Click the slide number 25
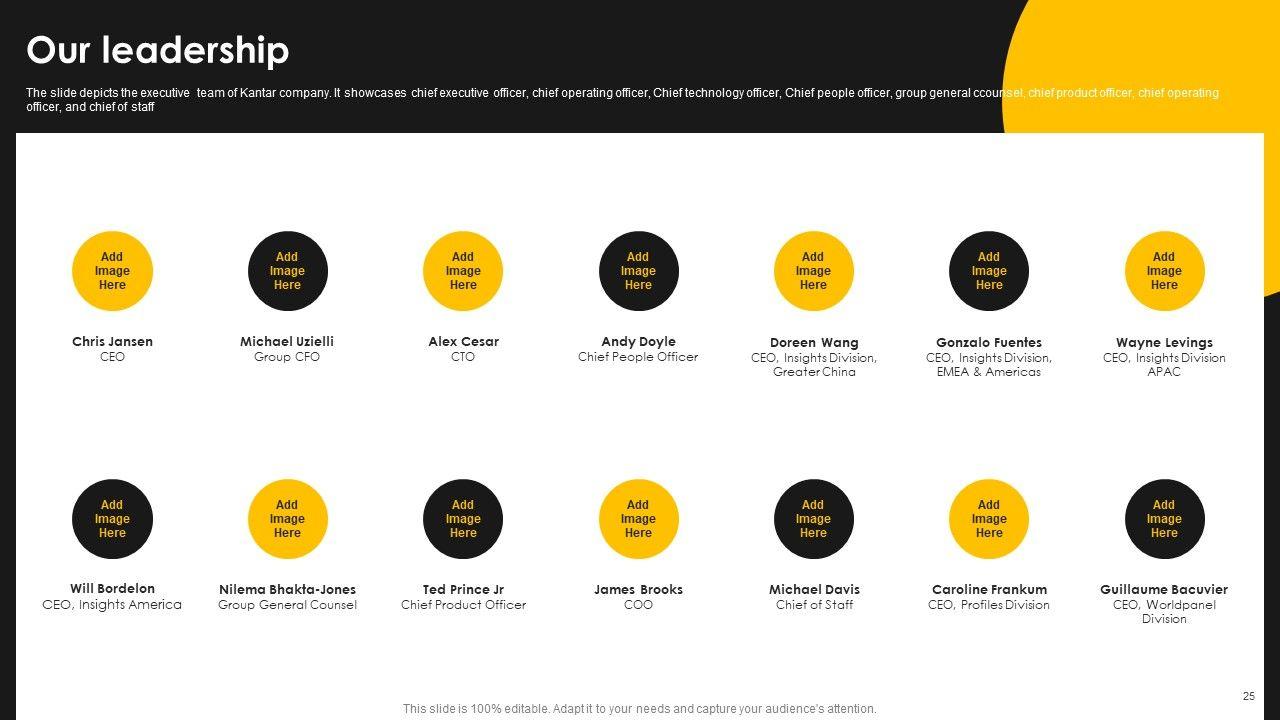Image resolution: width=1280 pixels, height=720 pixels. point(1249,696)
